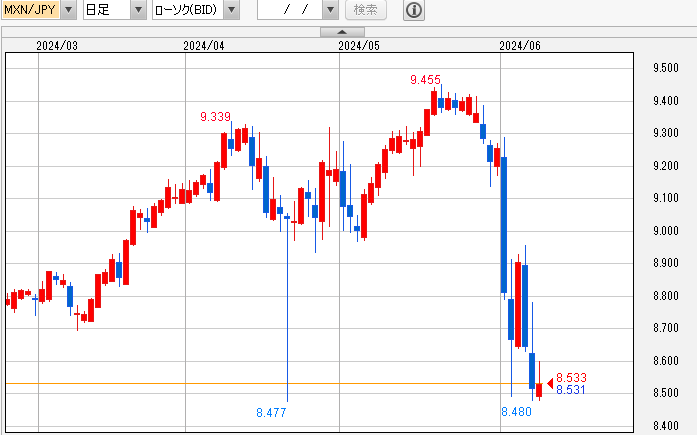
Task: Open the date field dropdown arrow
Action: click(x=330, y=10)
